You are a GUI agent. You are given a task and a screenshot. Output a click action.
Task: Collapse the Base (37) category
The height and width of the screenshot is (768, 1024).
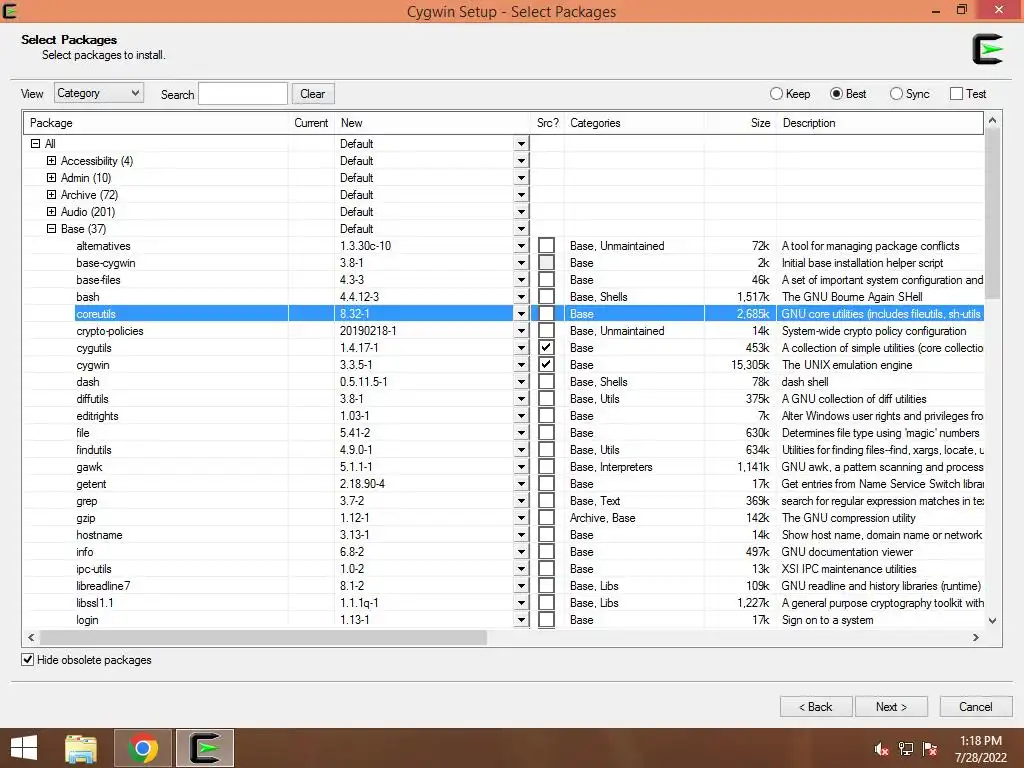click(51, 229)
